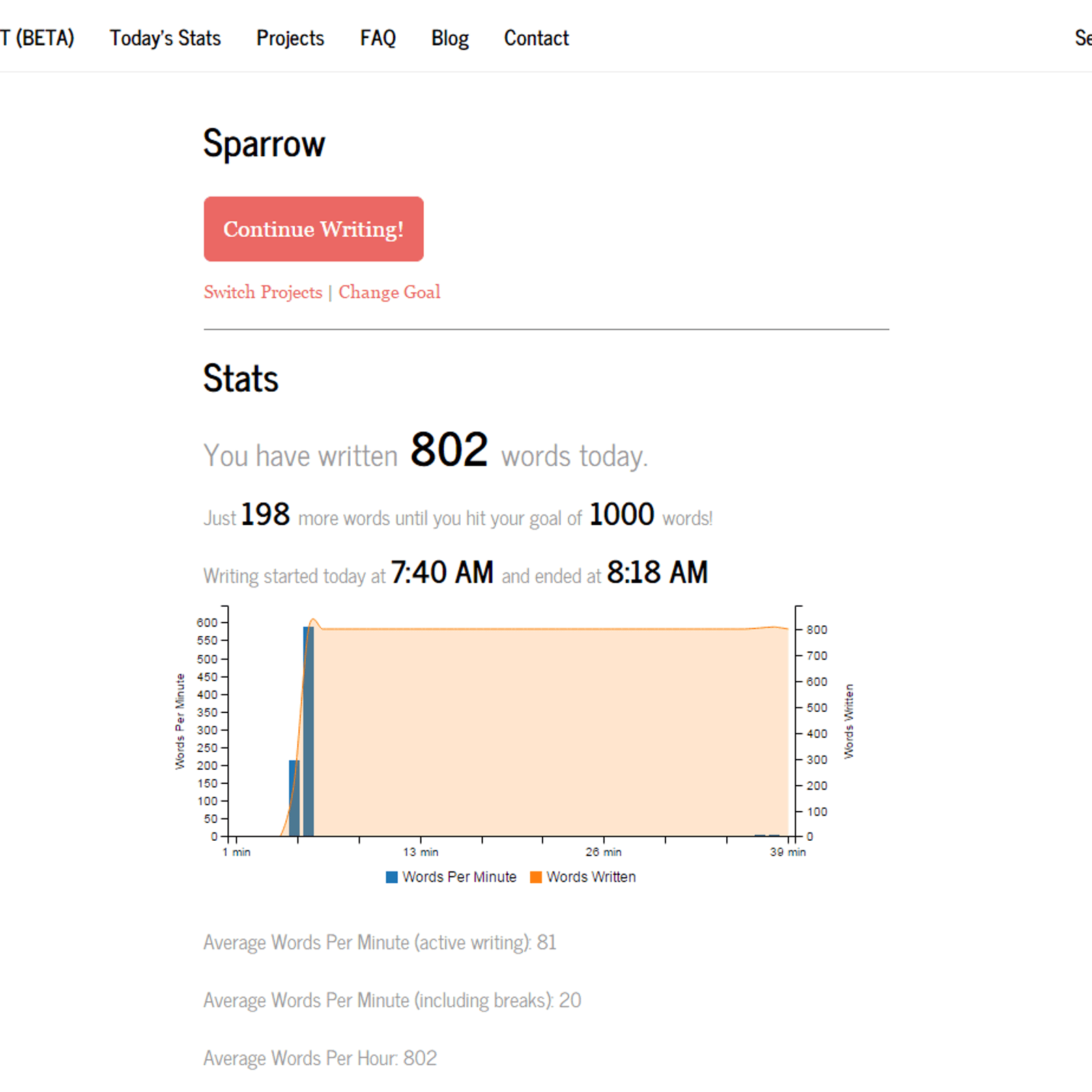
Task: Open Today's Stats in the navigation bar
Action: coord(165,38)
